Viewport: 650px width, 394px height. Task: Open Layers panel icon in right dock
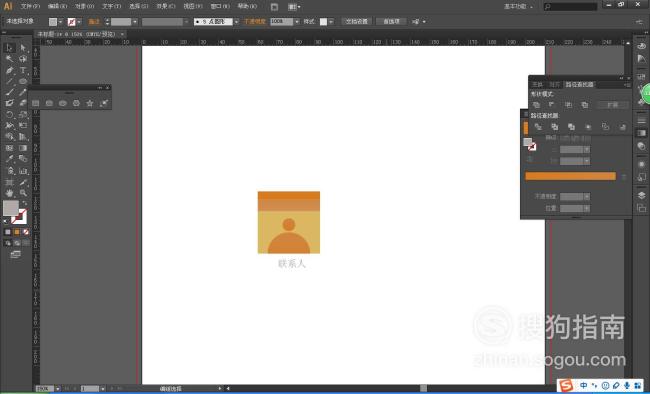click(641, 195)
